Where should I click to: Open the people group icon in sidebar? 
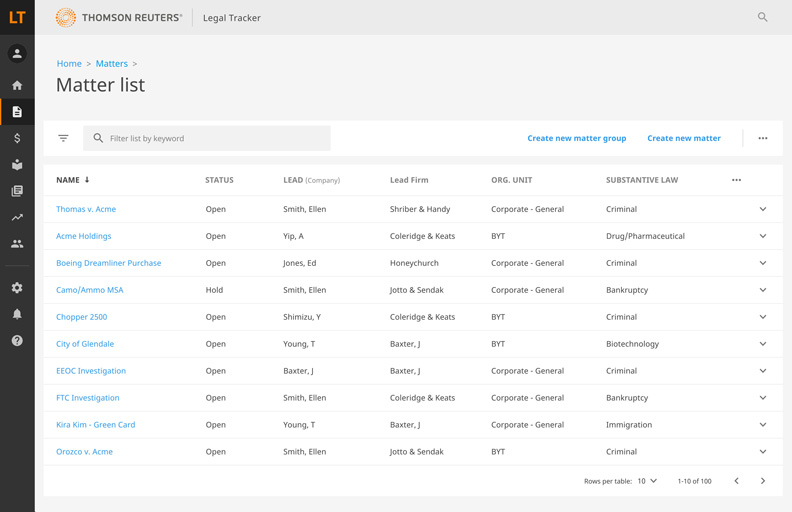17,244
